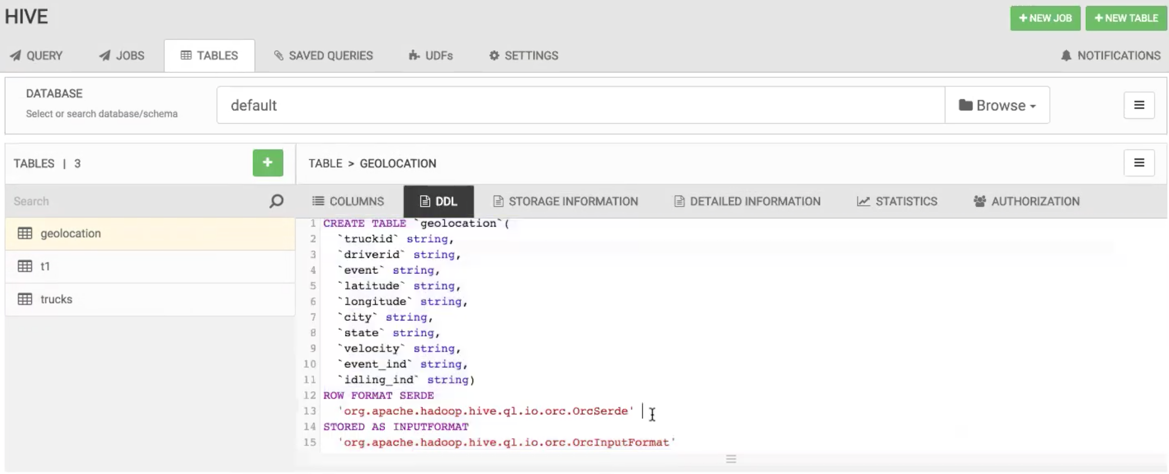Open the QUERY tab
Viewport: 1169px width, 474px height.
coord(37,56)
